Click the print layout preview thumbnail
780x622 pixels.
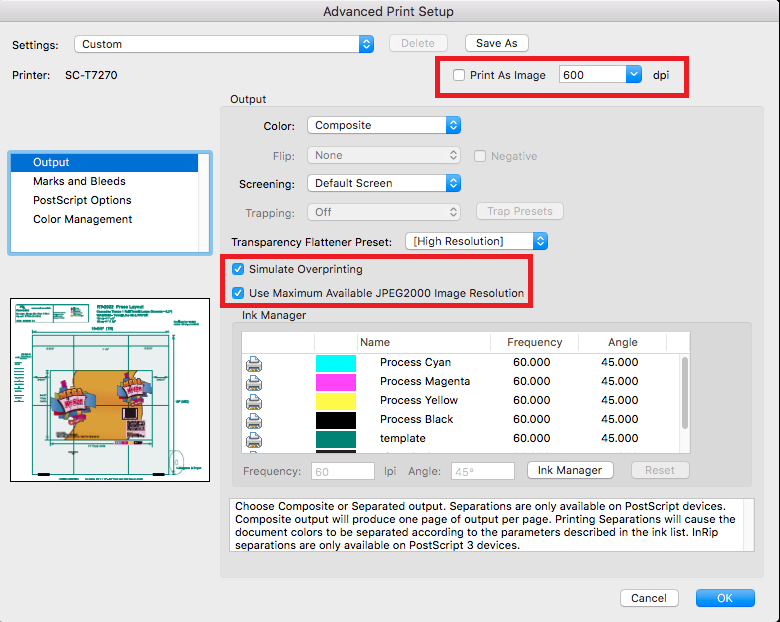point(110,390)
